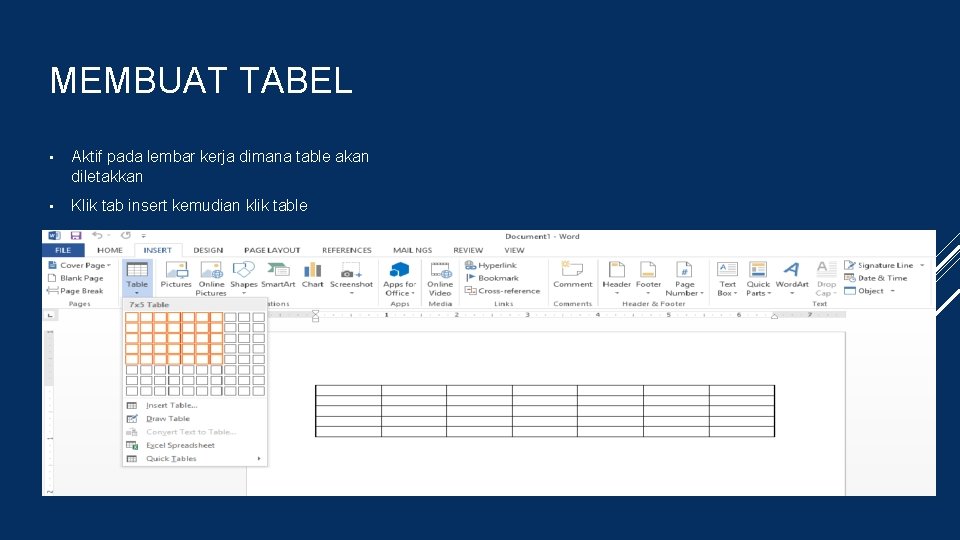
Task: Click the Save icon in quick access toolbar
Action: tap(76, 236)
